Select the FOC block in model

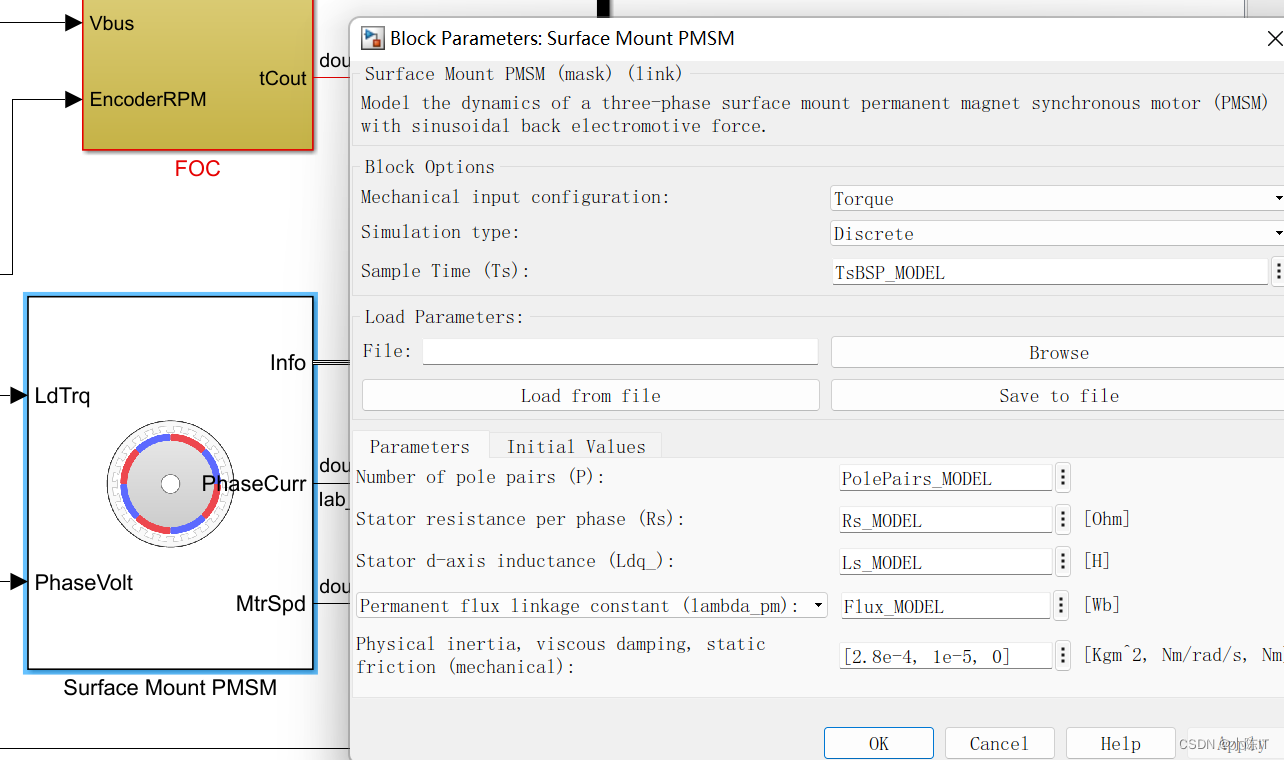coord(197,75)
